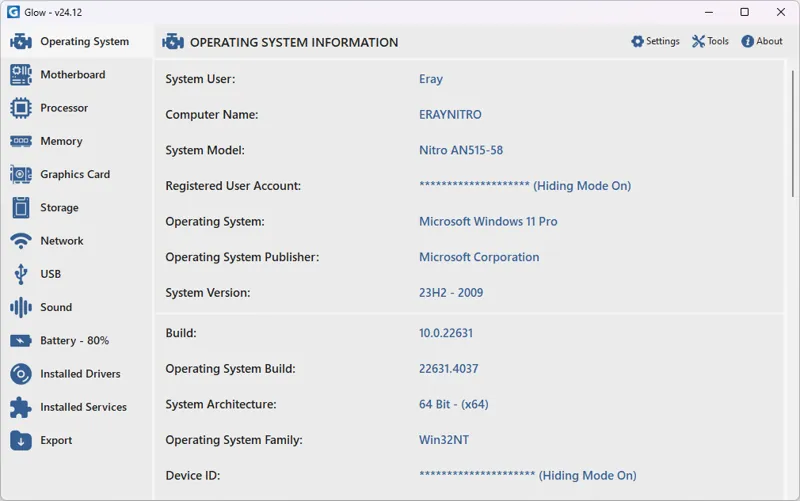
Task: Click the Export folder download icon
Action: click(x=20, y=440)
